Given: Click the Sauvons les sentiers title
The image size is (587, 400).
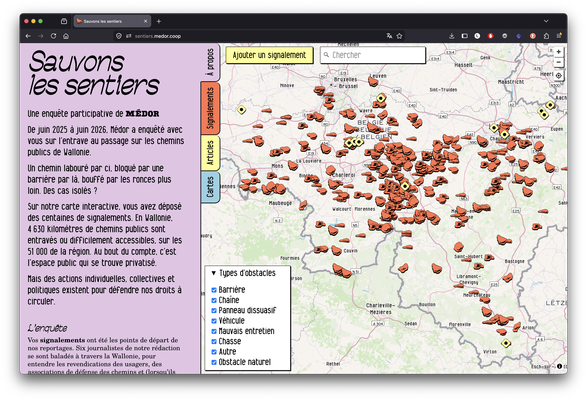Looking at the screenshot, I should coord(94,73).
